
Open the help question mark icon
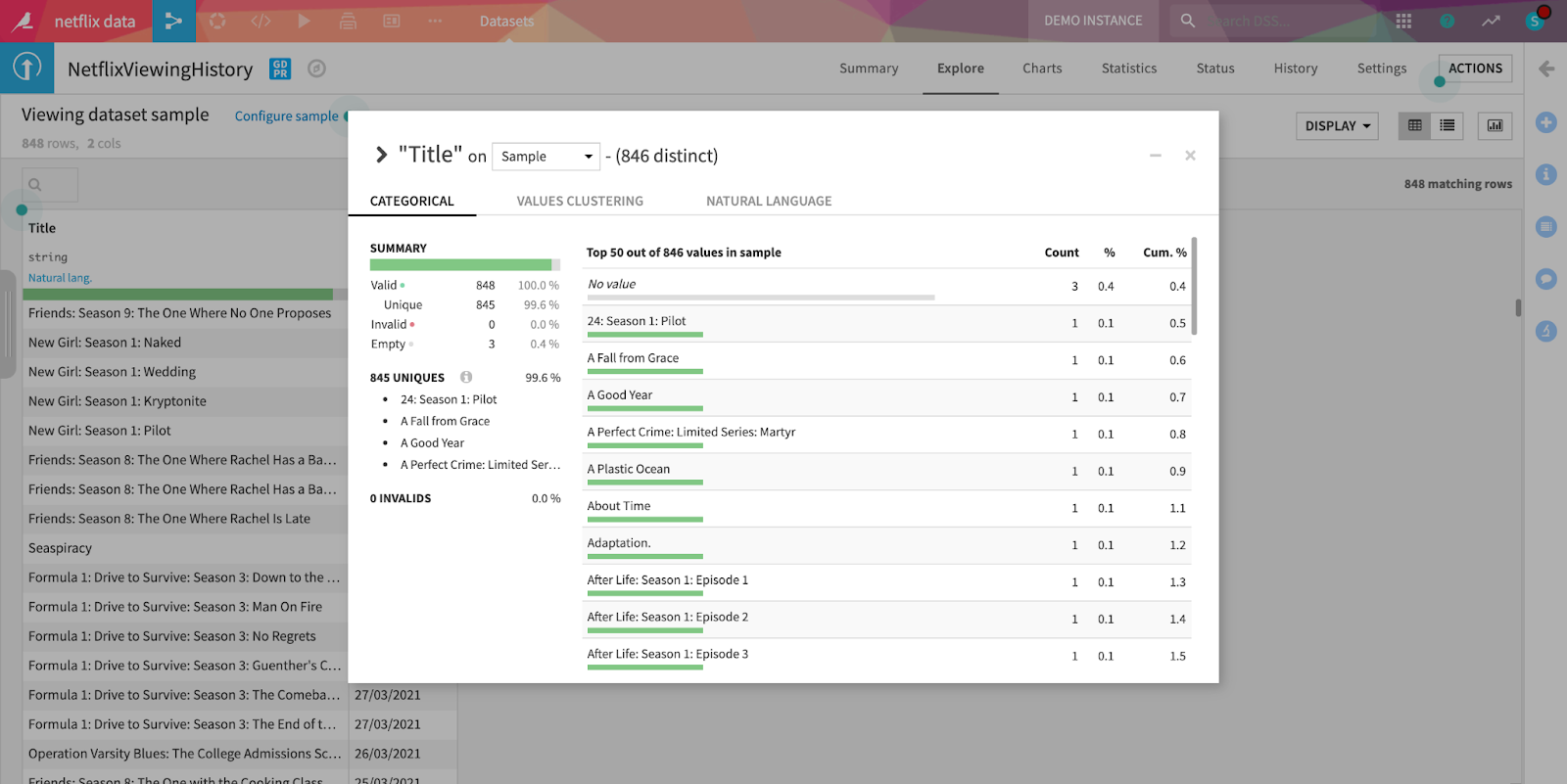tap(1447, 21)
